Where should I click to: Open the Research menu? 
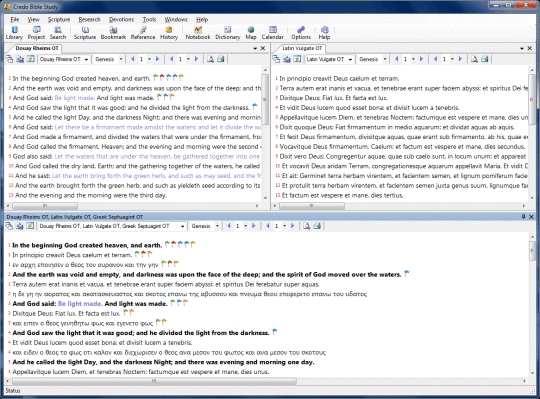pyautogui.click(x=90, y=19)
